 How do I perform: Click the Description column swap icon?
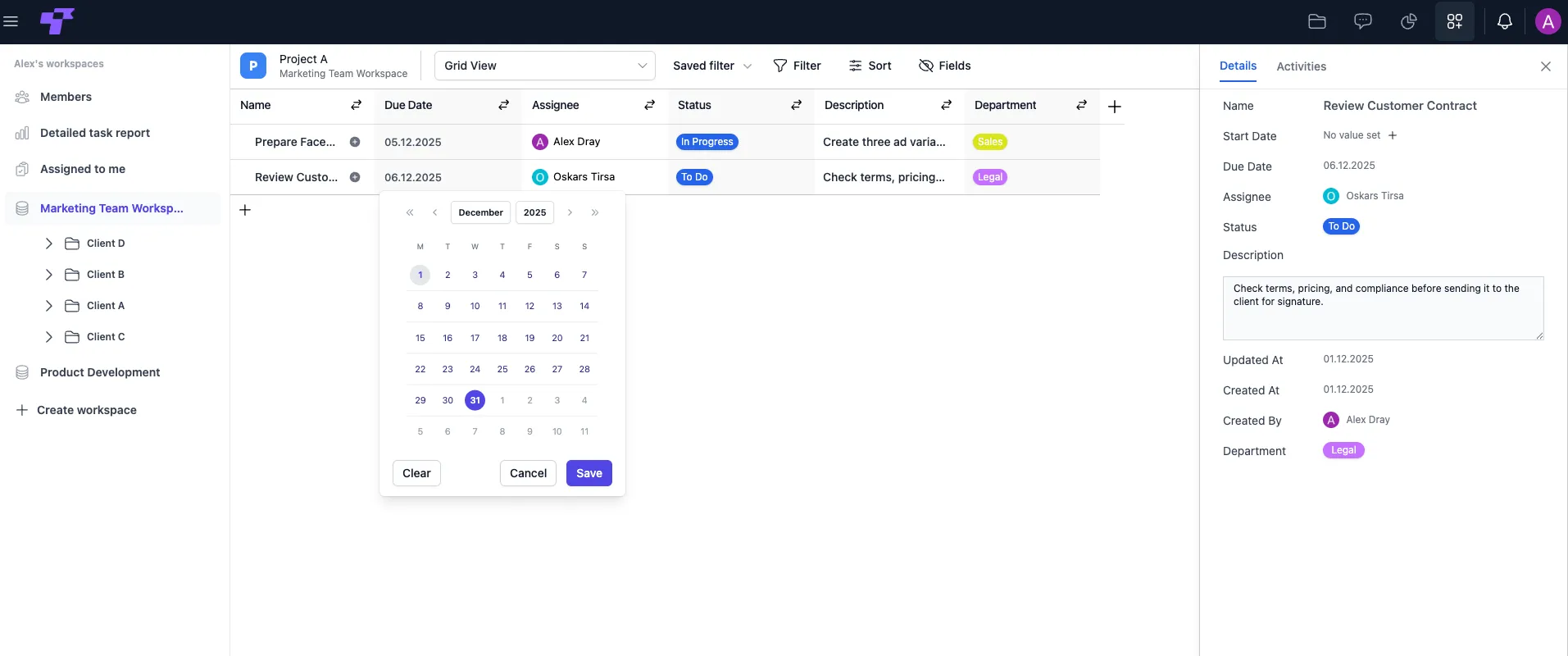click(946, 105)
